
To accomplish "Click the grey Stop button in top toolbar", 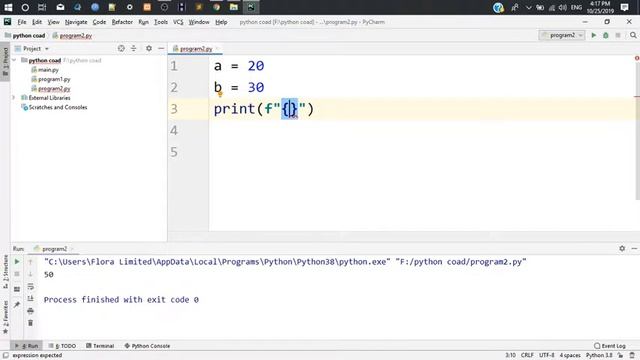I will click(x=618, y=36).
